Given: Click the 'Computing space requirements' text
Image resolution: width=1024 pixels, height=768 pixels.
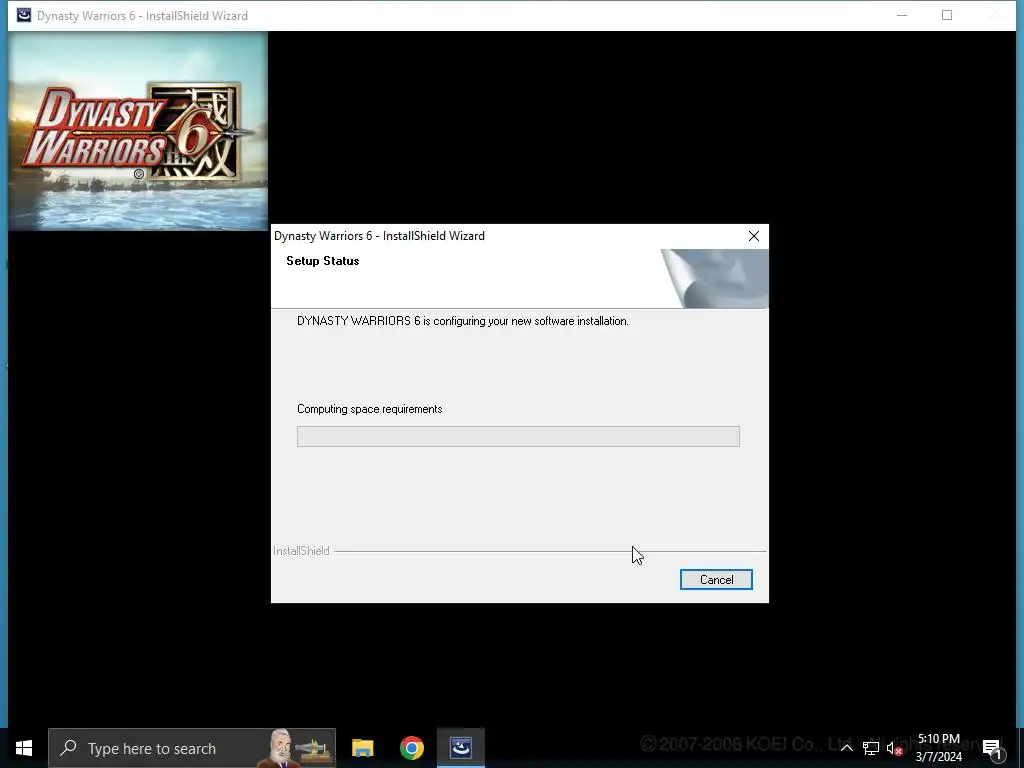Looking at the screenshot, I should coord(370,409).
